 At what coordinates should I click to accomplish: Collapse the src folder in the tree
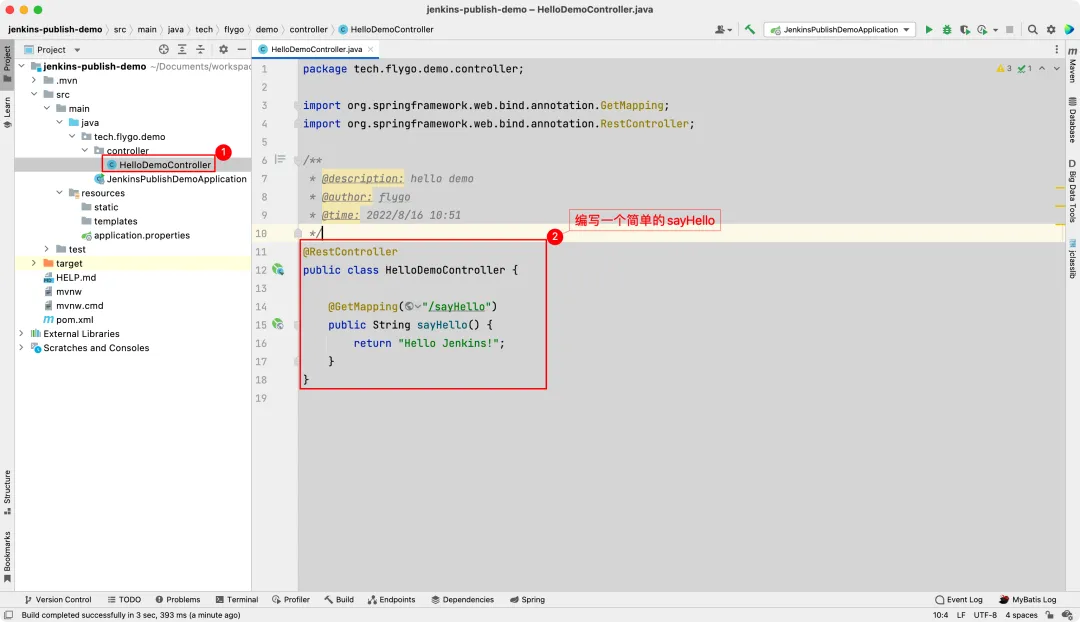[34, 94]
